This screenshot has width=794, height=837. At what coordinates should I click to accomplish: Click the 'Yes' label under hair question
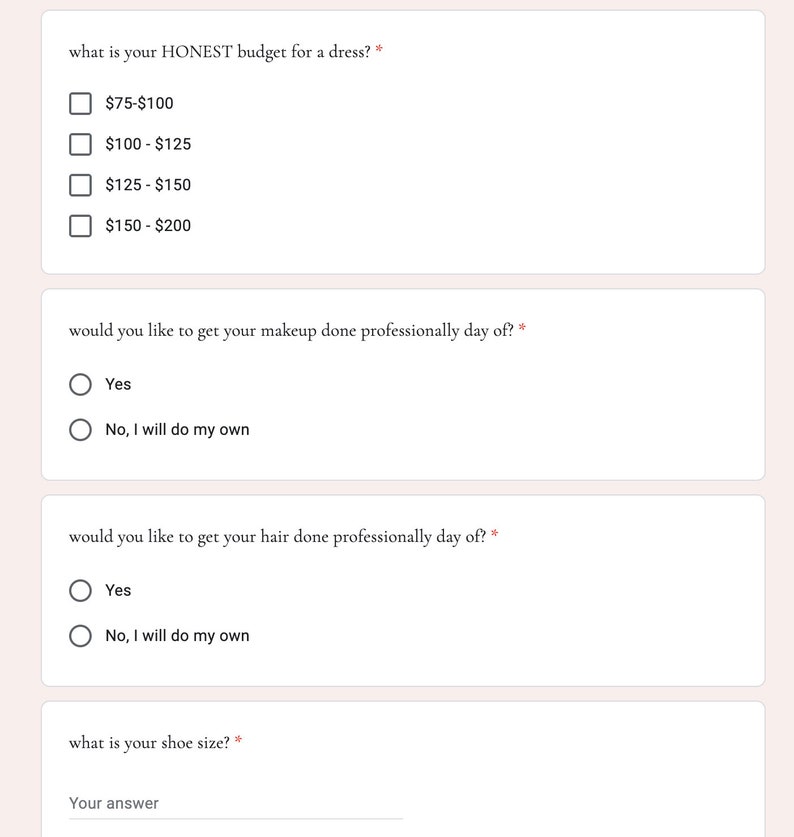[x=118, y=590]
